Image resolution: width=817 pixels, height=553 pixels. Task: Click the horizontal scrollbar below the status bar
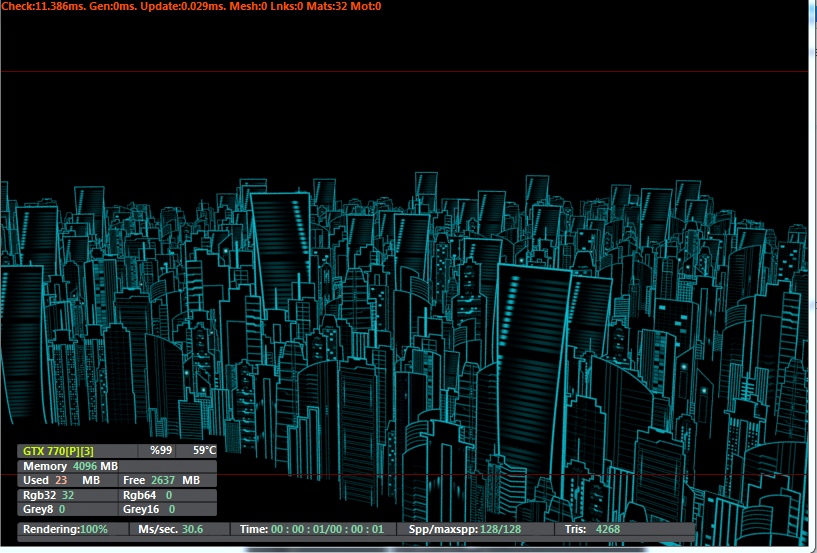[x=445, y=549]
